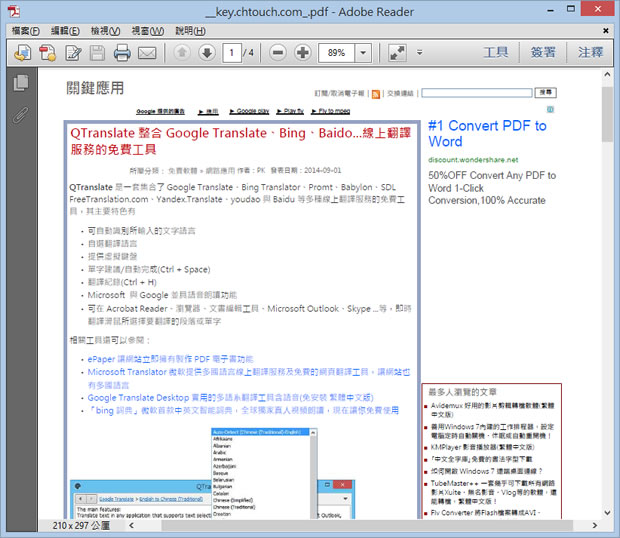Screen dimensions: 620x538
Task: Click the vertical scrollbar thumb
Action: click(x=607, y=114)
